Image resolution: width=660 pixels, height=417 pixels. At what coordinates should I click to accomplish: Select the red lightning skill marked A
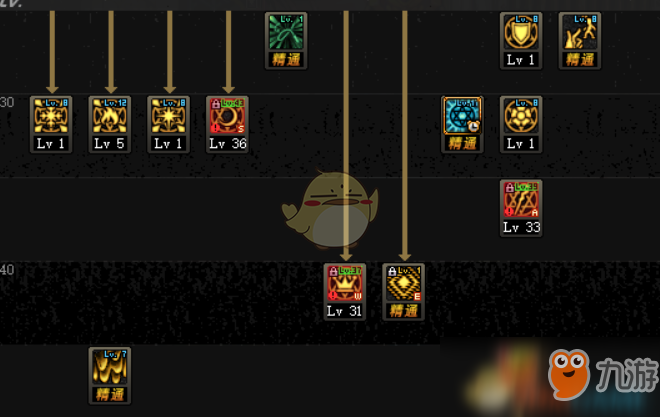pos(521,199)
